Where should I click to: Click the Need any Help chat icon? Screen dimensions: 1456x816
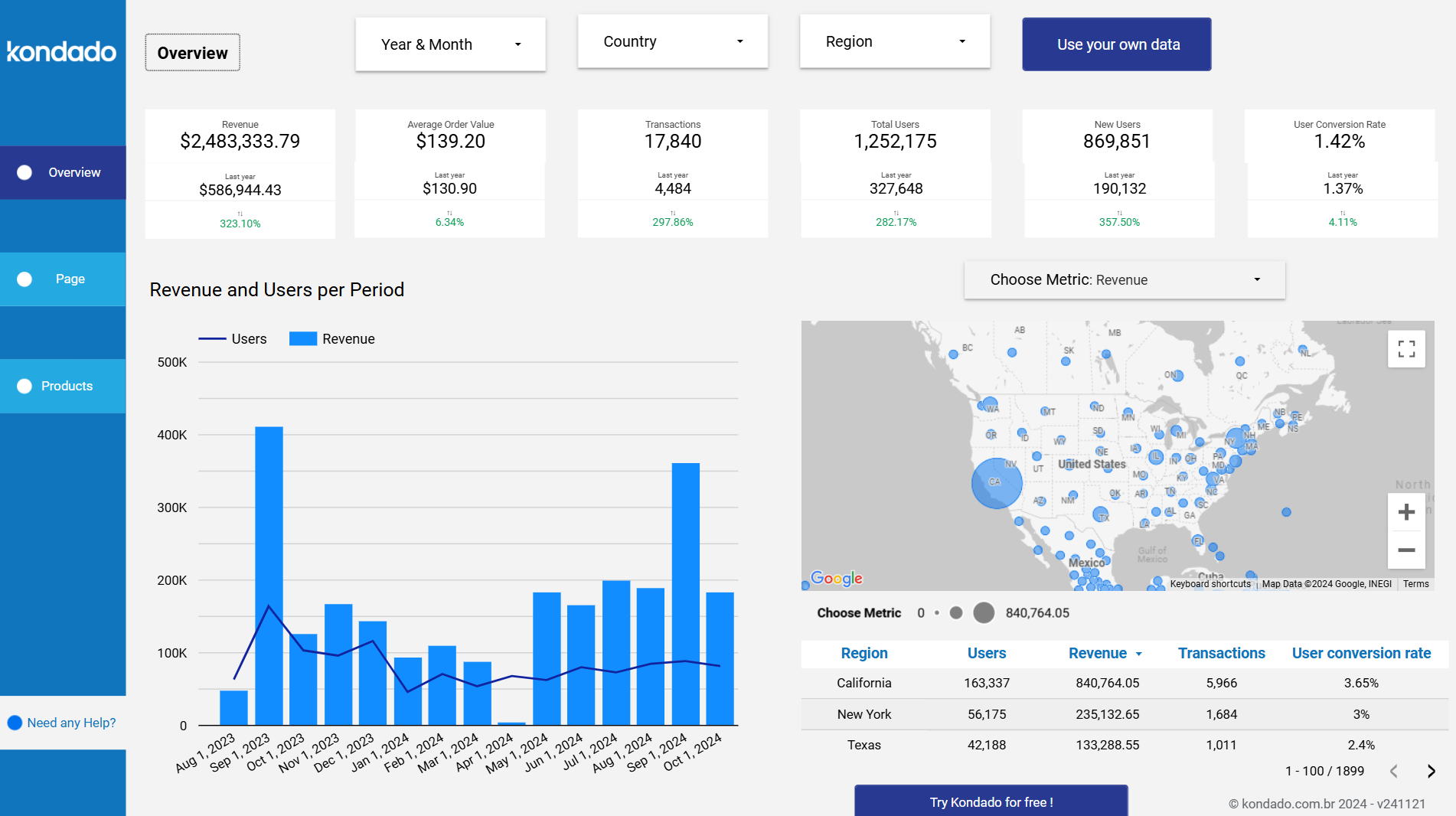(15, 722)
